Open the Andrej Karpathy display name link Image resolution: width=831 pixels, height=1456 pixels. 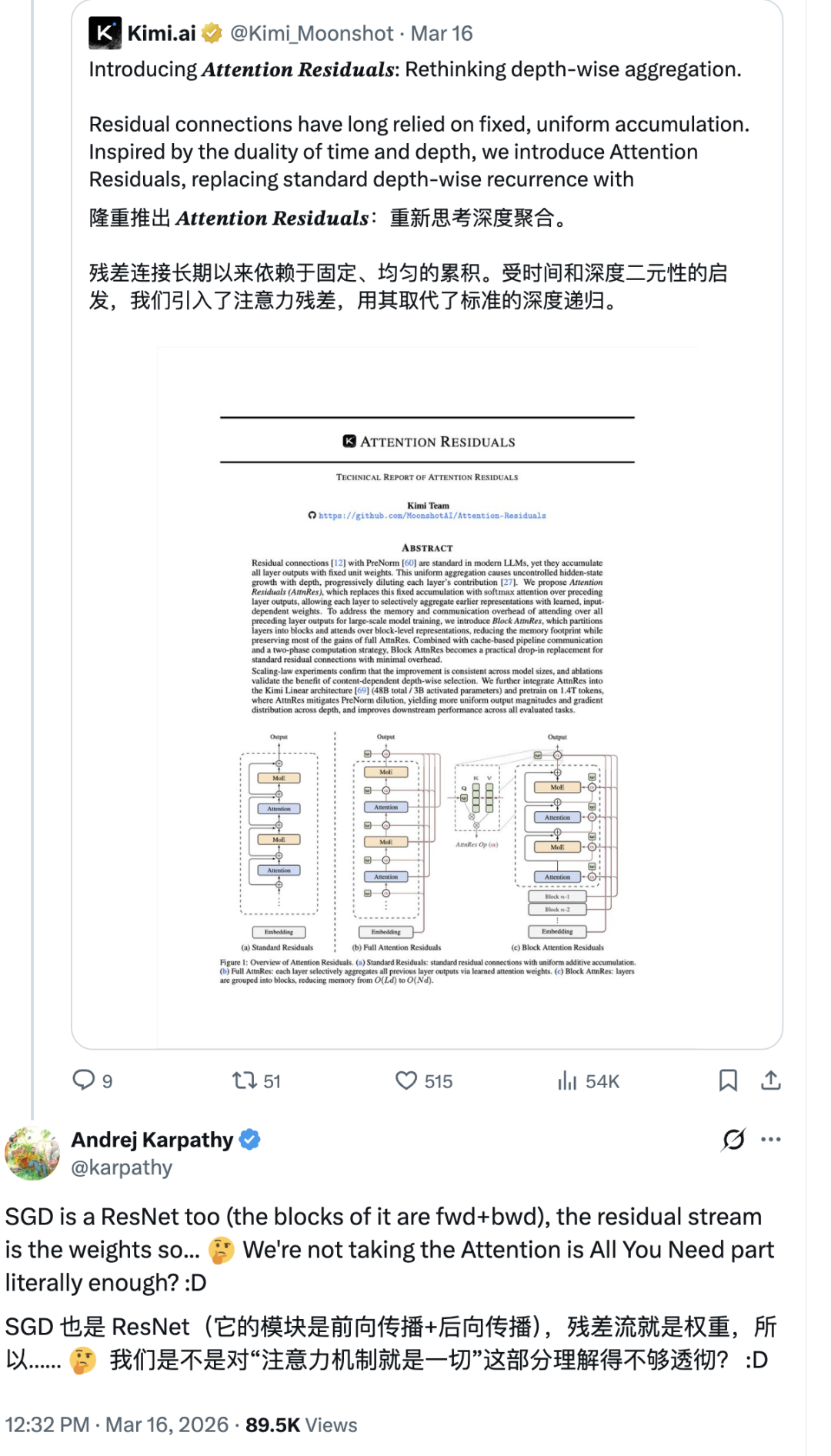(152, 1139)
